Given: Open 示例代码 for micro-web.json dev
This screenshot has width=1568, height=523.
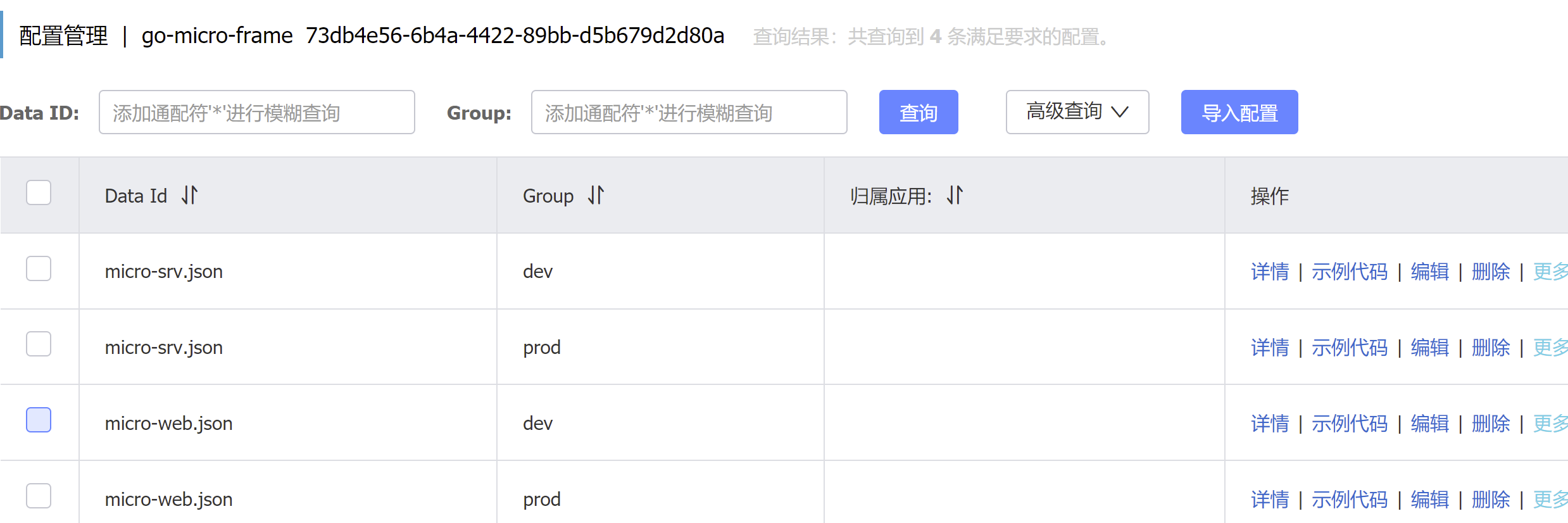Looking at the screenshot, I should pyautogui.click(x=1350, y=424).
